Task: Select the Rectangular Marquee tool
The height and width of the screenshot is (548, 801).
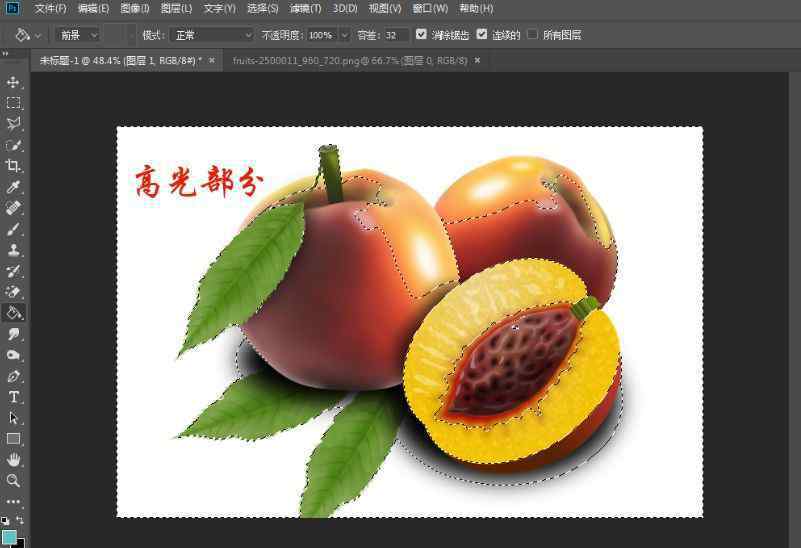Action: tap(13, 103)
